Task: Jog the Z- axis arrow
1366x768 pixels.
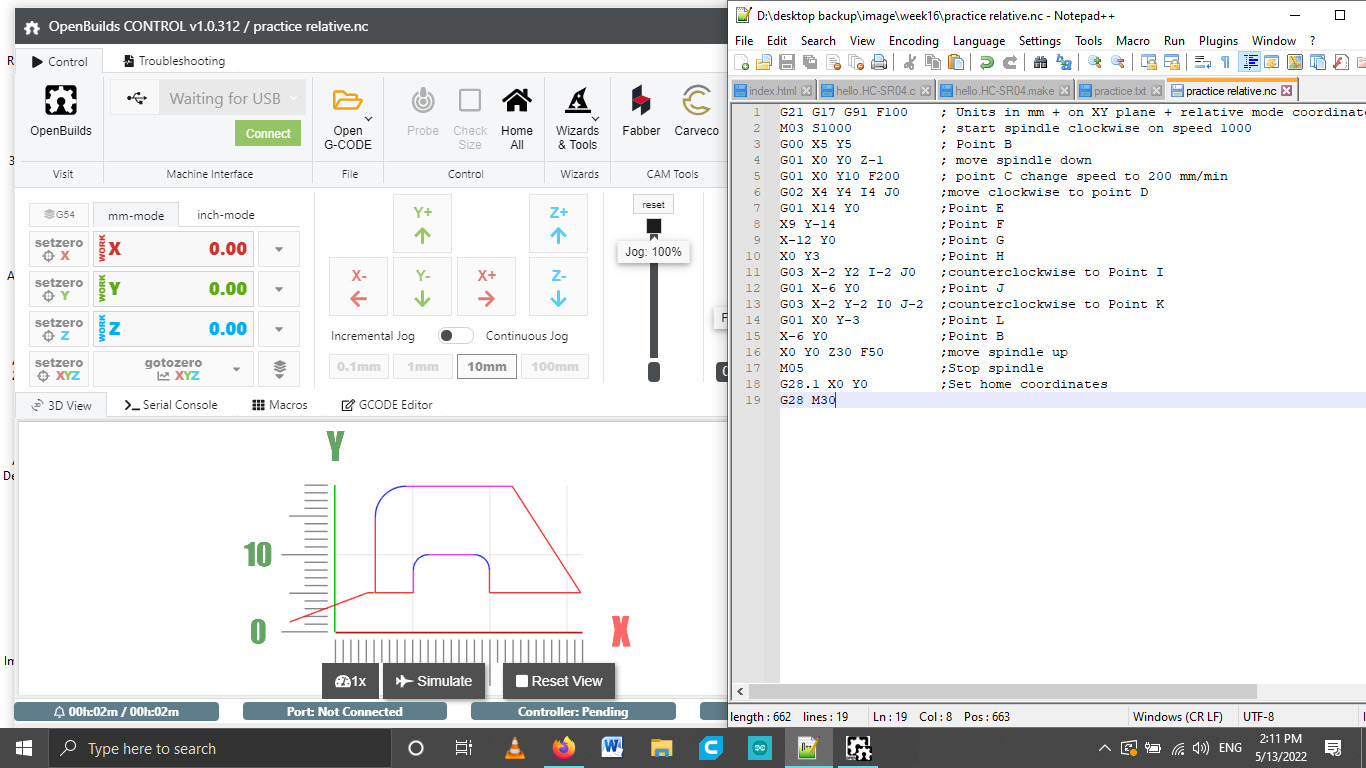Action: coord(558,287)
